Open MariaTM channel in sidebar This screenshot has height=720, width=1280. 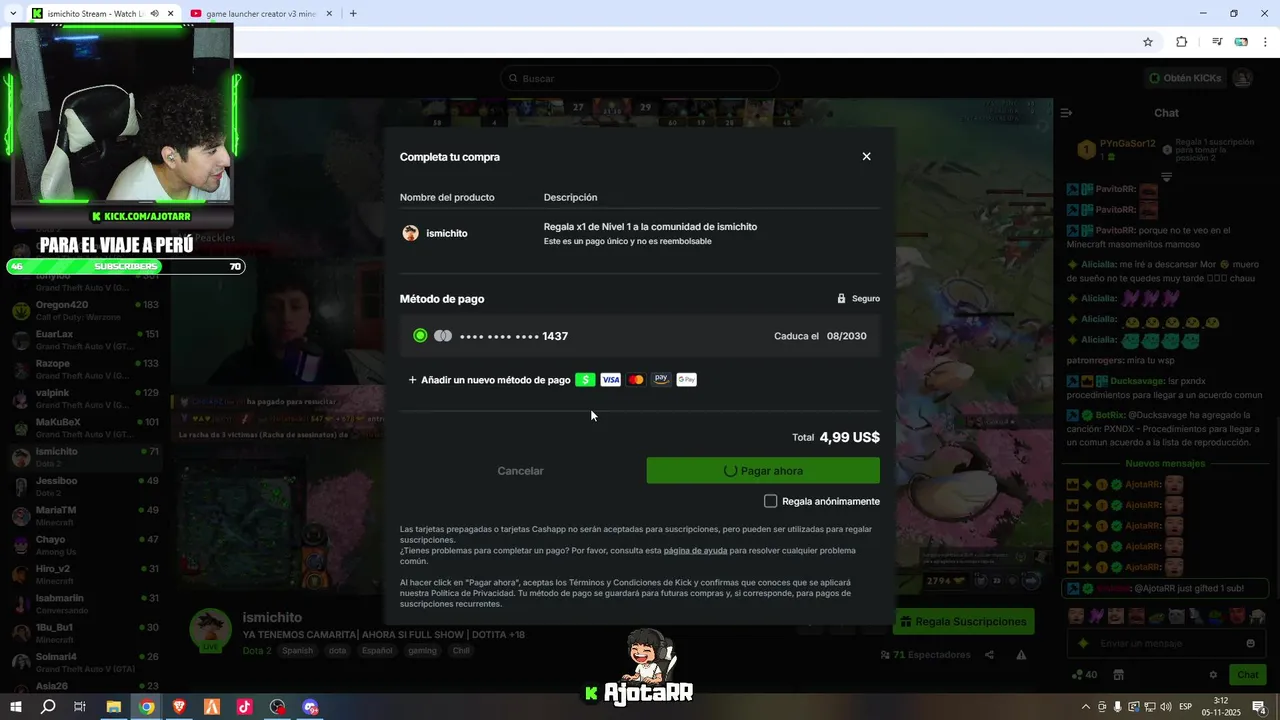[x=85, y=515]
